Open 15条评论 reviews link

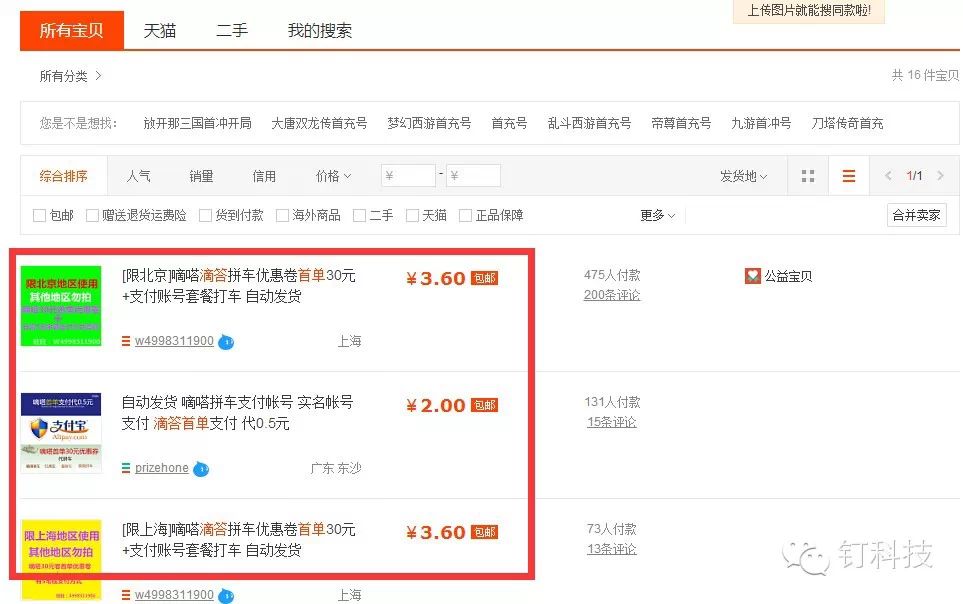(x=612, y=423)
